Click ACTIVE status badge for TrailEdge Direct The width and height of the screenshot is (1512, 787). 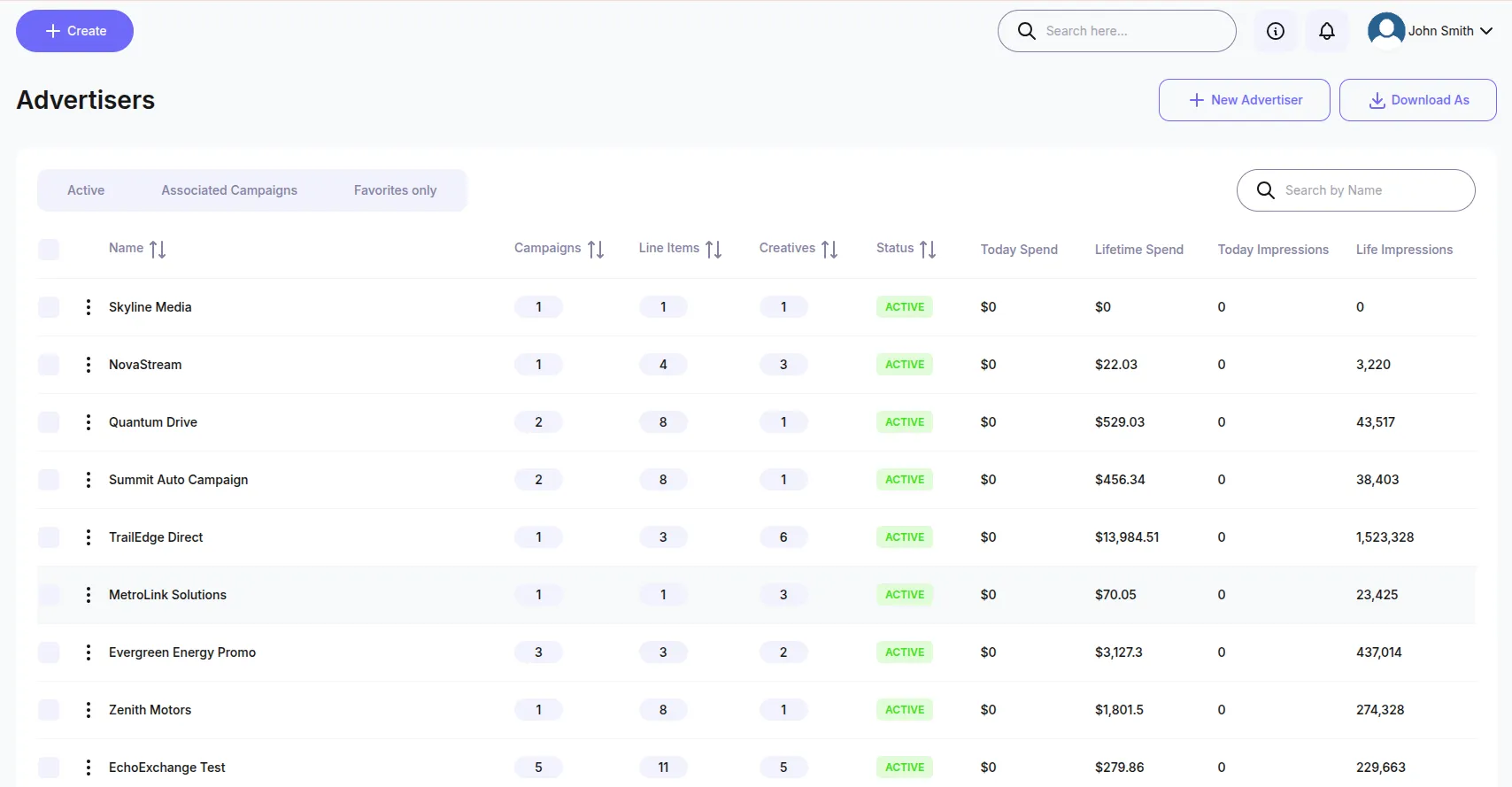[x=905, y=537]
